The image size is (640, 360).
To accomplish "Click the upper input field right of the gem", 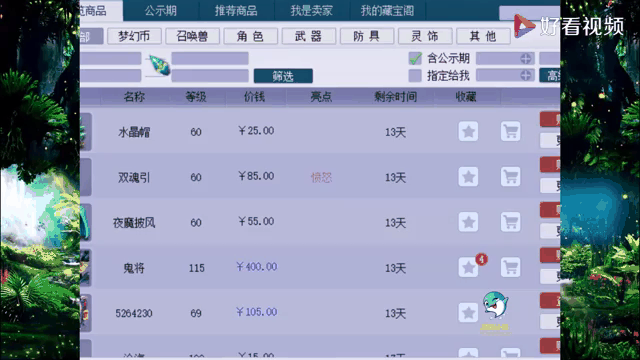I will [210, 58].
